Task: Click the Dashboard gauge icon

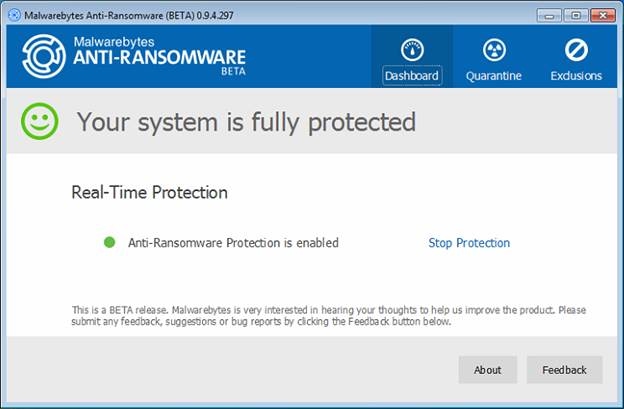Action: pyautogui.click(x=411, y=49)
